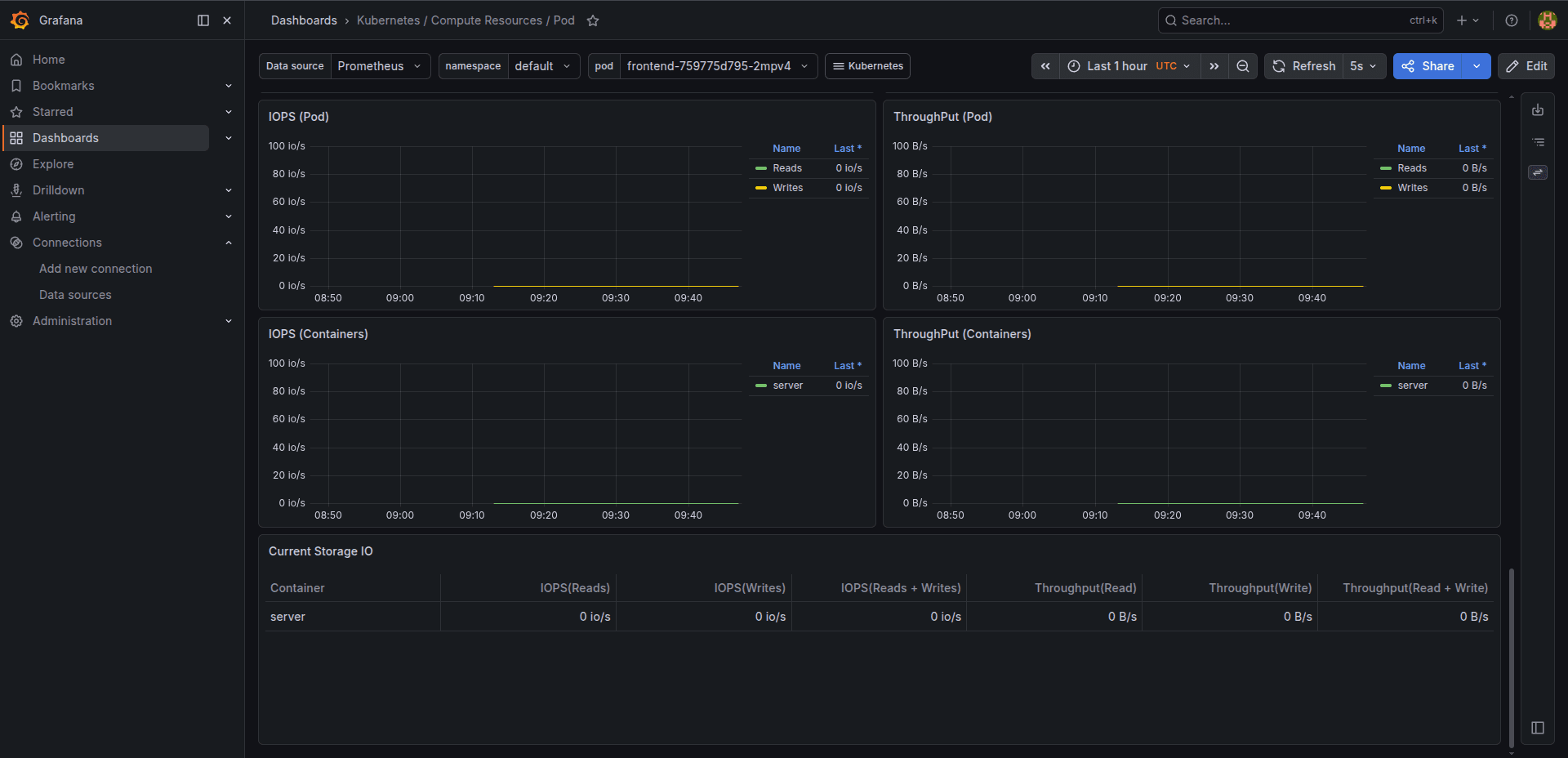Open Bookmarks in sidebar
The image size is (1568, 758).
point(64,86)
